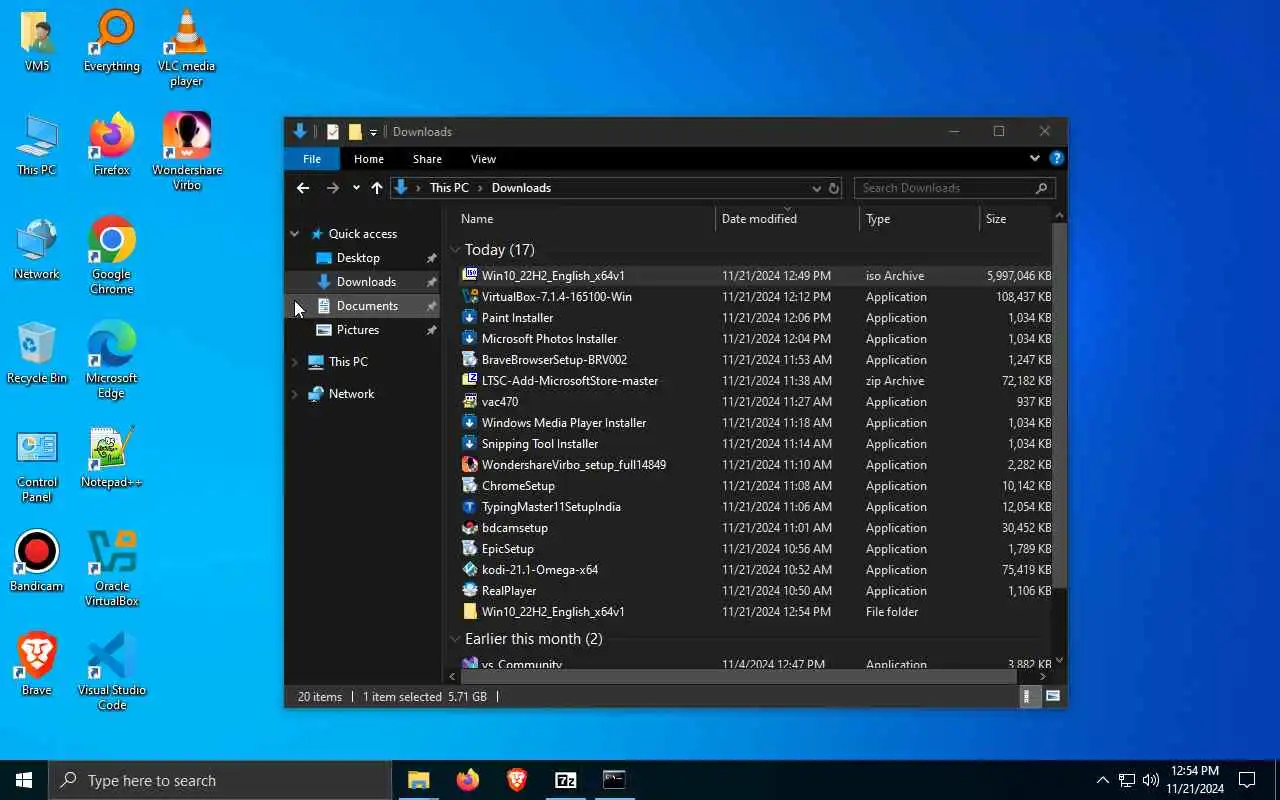Select the Recycle Bin icon
1280x800 pixels.
(37, 353)
